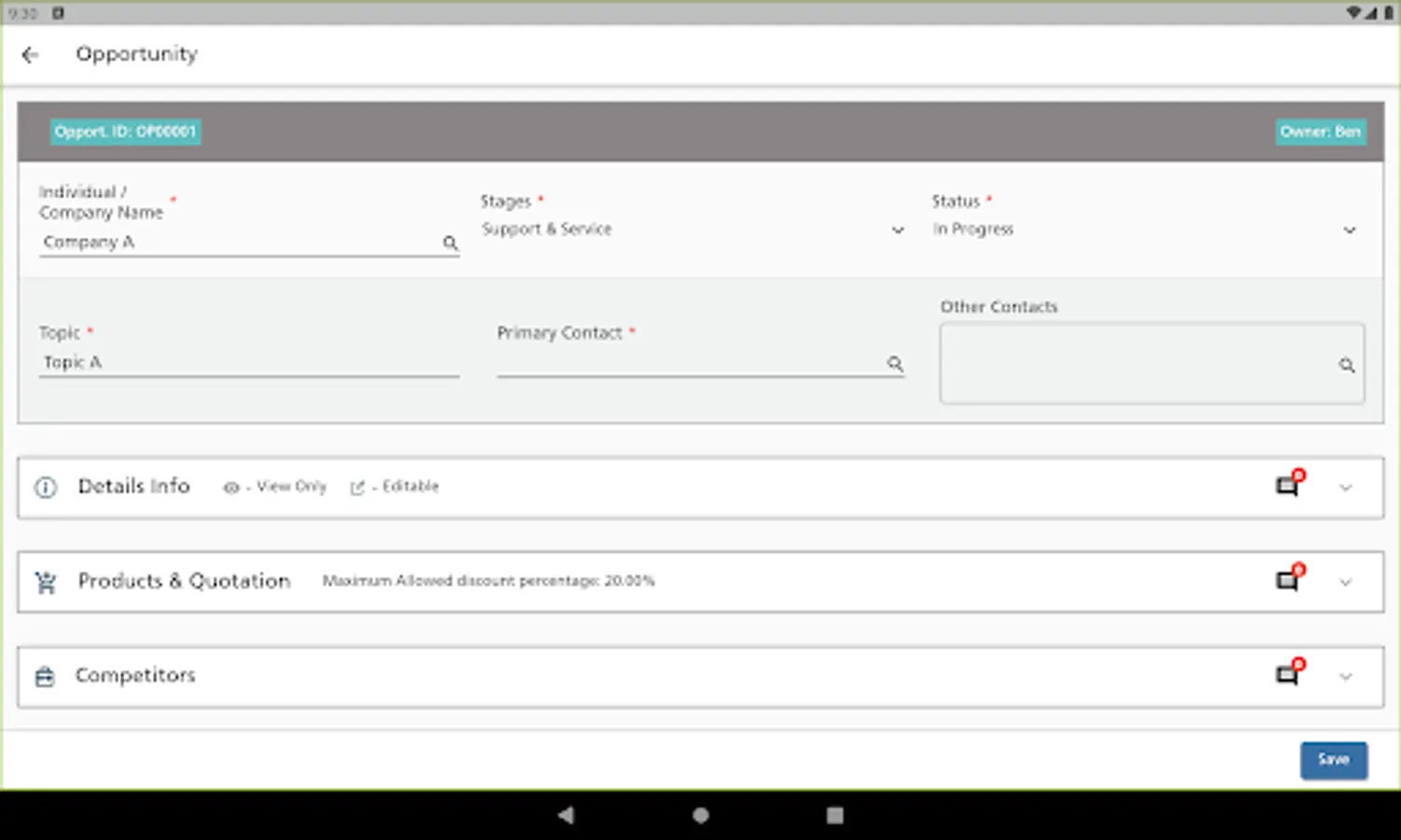Viewport: 1401px width, 840px height.
Task: Click the search icon in Individual/Company Name field
Action: tap(451, 243)
